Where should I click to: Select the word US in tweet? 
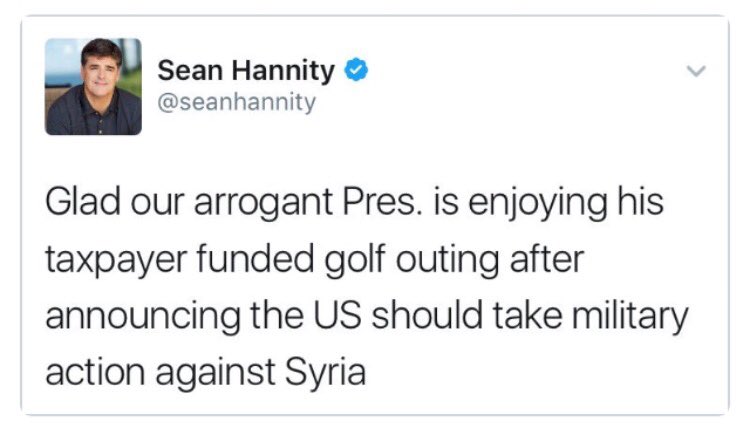coord(337,315)
